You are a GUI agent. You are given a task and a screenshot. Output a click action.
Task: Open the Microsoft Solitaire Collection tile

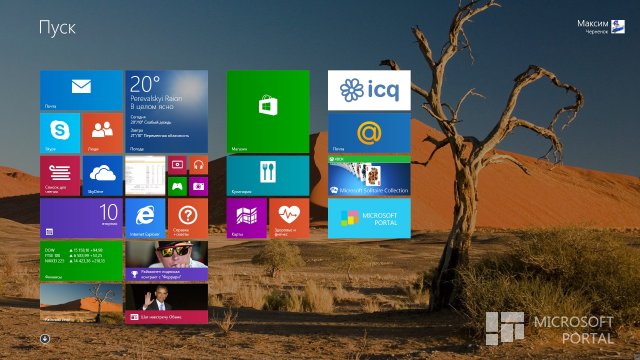369,176
